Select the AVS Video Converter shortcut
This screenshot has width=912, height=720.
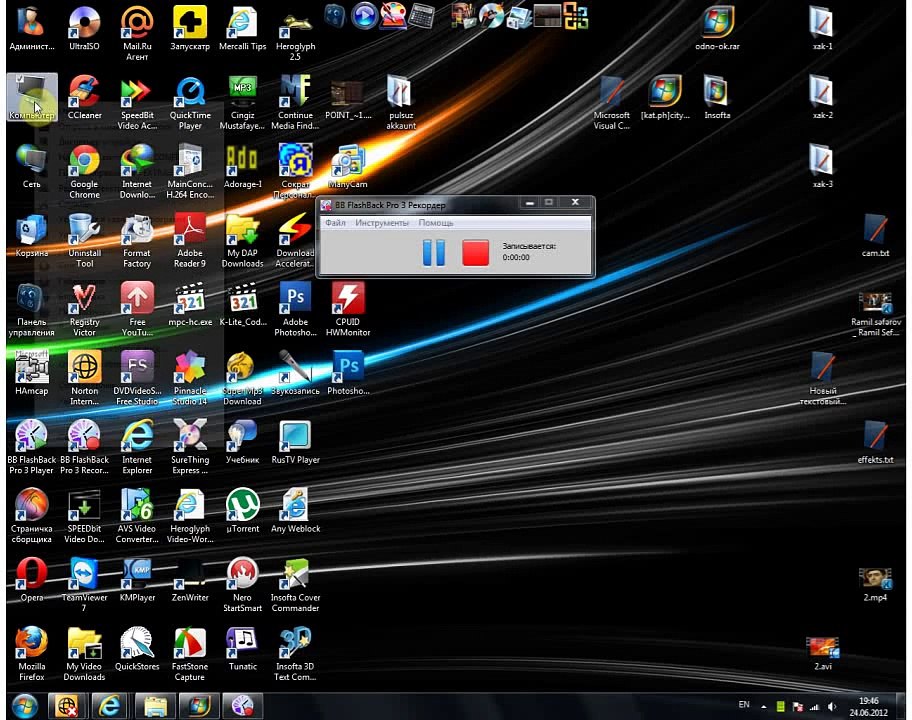point(137,516)
